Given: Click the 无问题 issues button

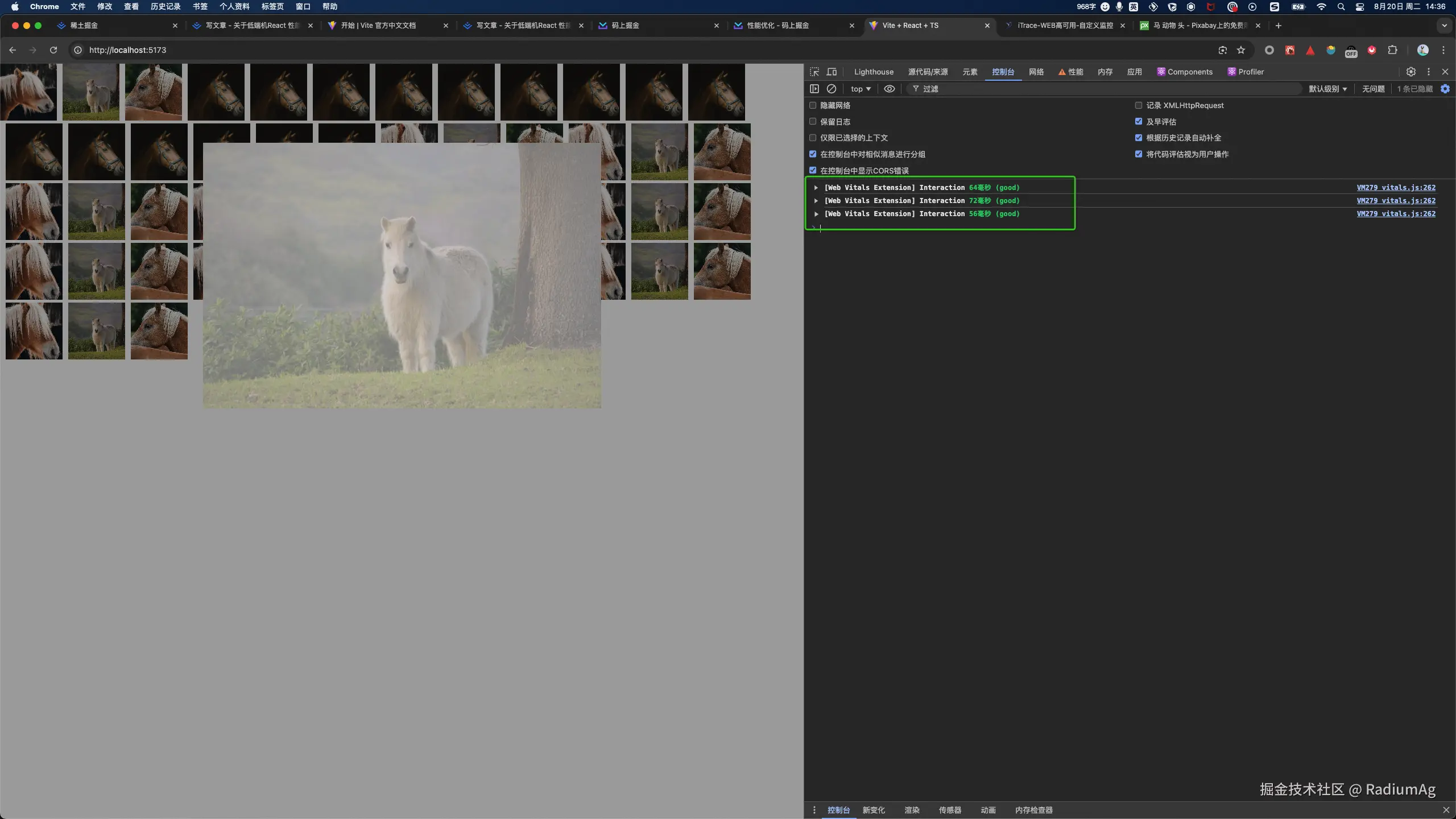Looking at the screenshot, I should [x=1373, y=89].
